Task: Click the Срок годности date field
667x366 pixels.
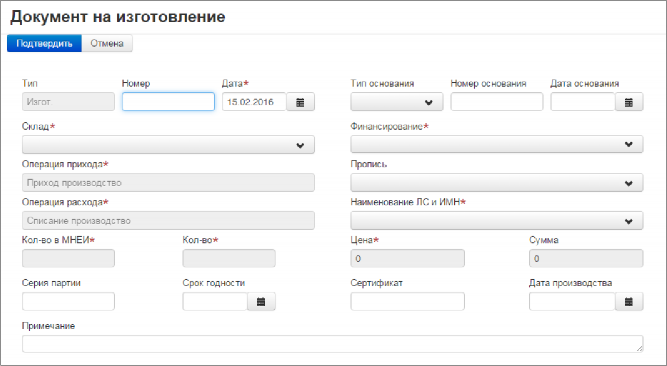Action: [215, 302]
